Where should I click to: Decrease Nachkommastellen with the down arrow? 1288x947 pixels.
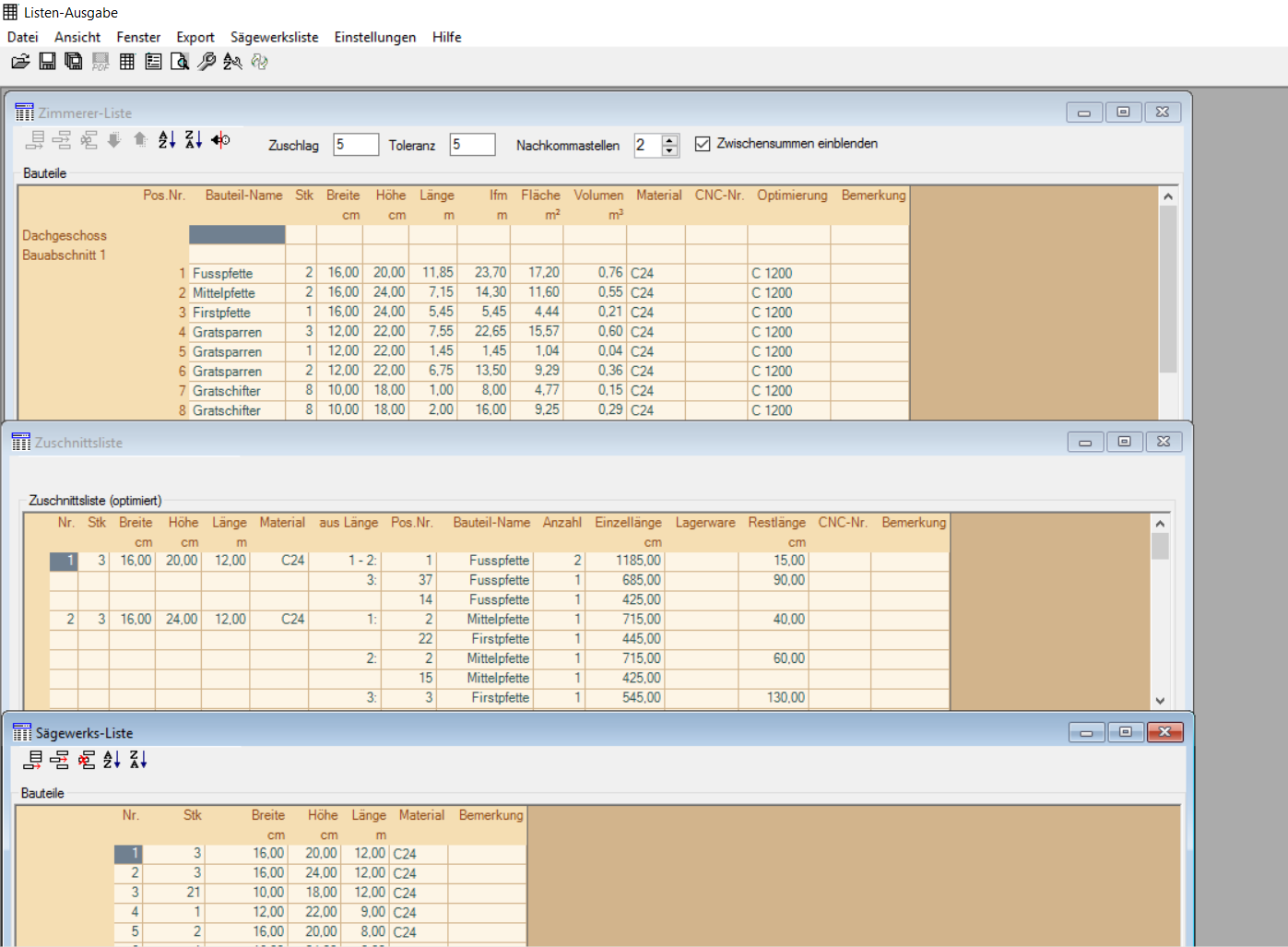tap(670, 150)
